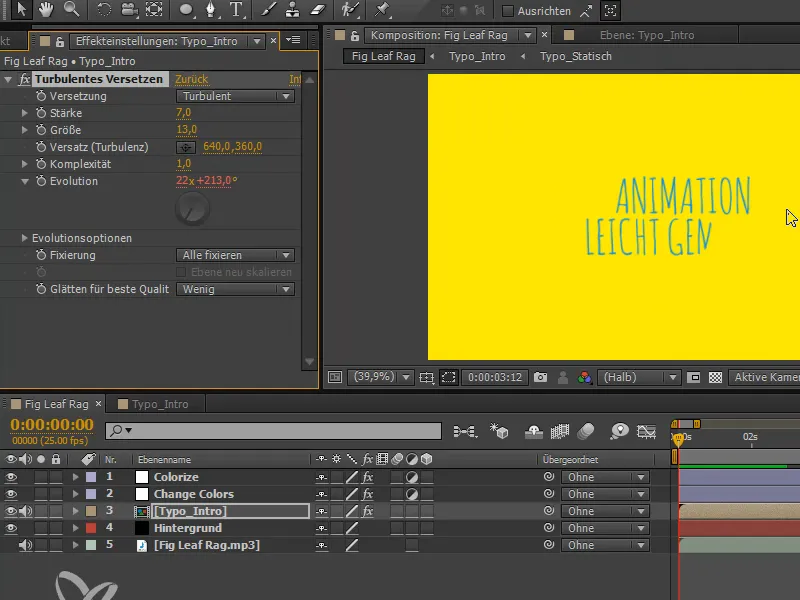Image resolution: width=800 pixels, height=600 pixels.
Task: Expand the Stärke property
Action: (24, 113)
